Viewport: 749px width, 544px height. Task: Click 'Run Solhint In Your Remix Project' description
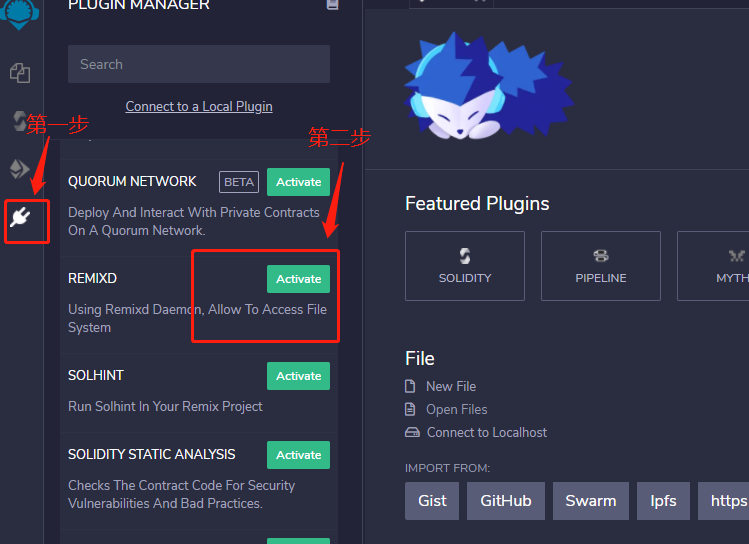click(x=165, y=406)
